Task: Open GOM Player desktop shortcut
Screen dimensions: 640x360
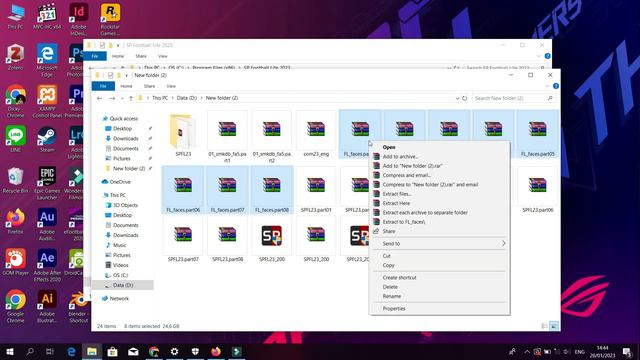Action: pos(16,262)
